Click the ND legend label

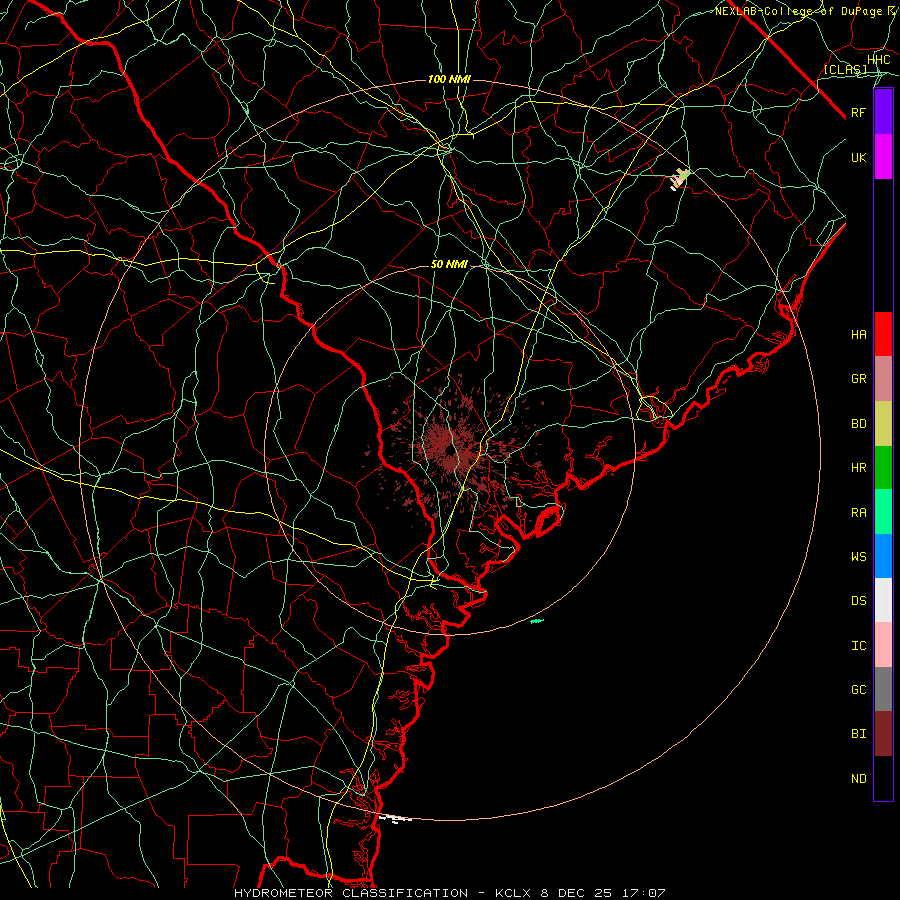pos(859,779)
